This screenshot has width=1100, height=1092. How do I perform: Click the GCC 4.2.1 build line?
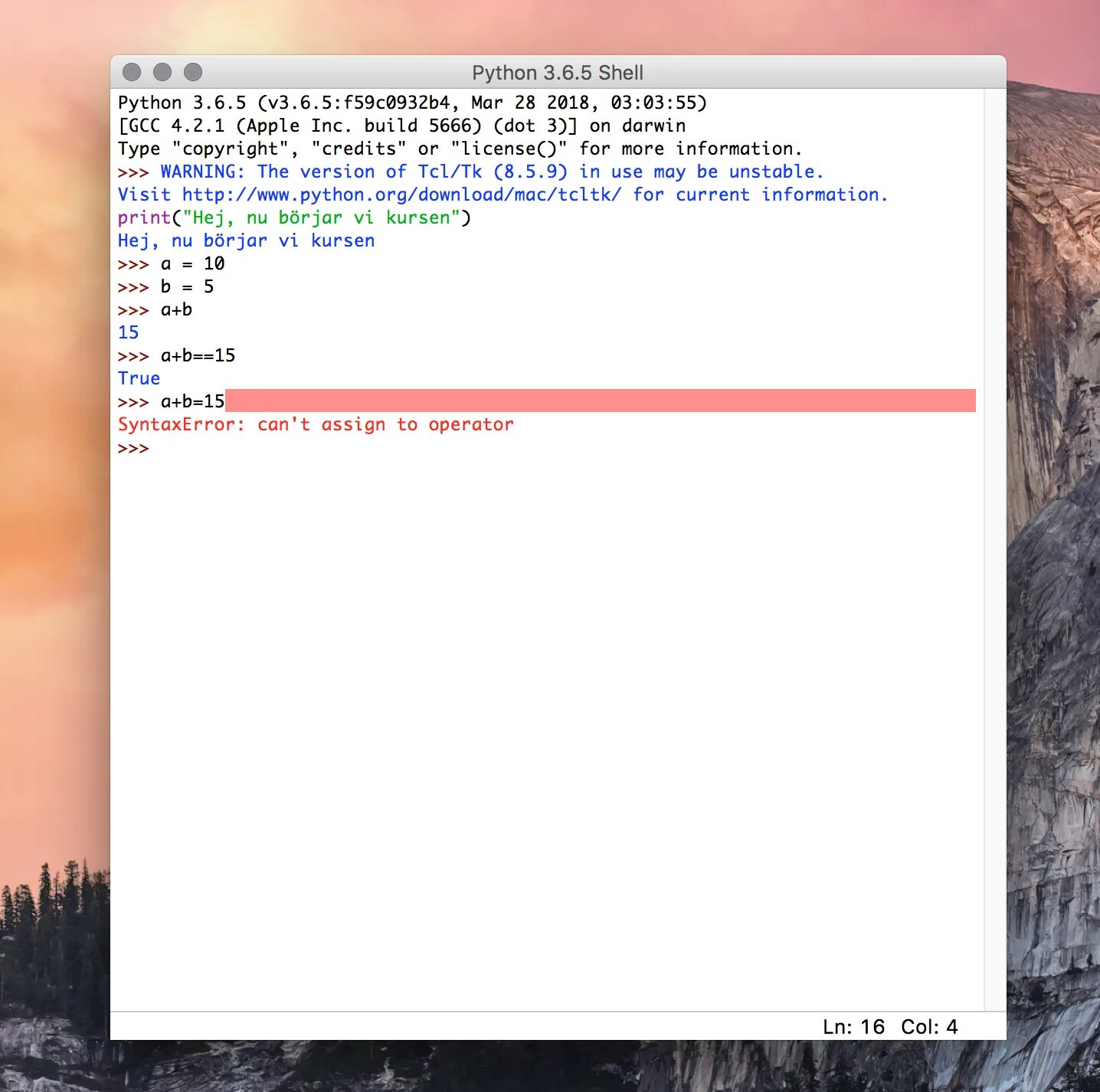pos(402,126)
